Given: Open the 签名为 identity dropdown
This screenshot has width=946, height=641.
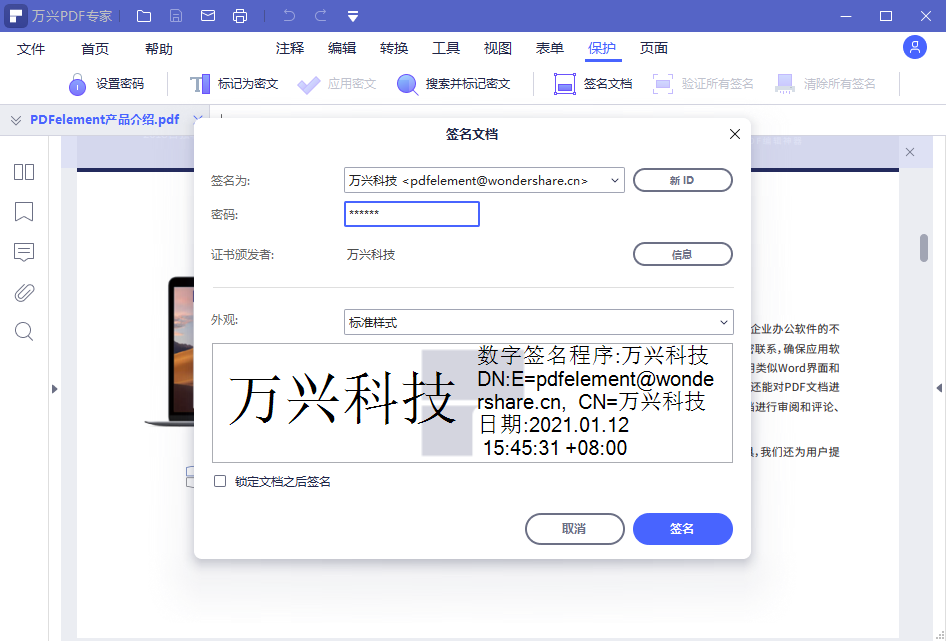Looking at the screenshot, I should pyautogui.click(x=615, y=180).
